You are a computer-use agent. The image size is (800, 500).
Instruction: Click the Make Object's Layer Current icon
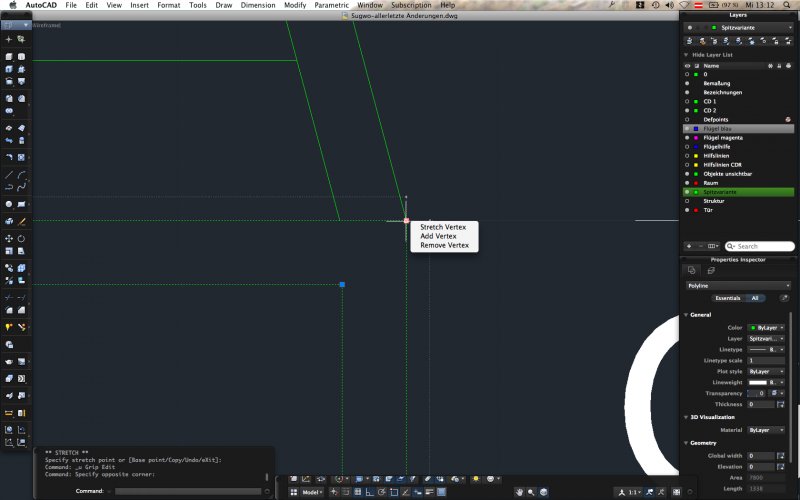(x=690, y=41)
